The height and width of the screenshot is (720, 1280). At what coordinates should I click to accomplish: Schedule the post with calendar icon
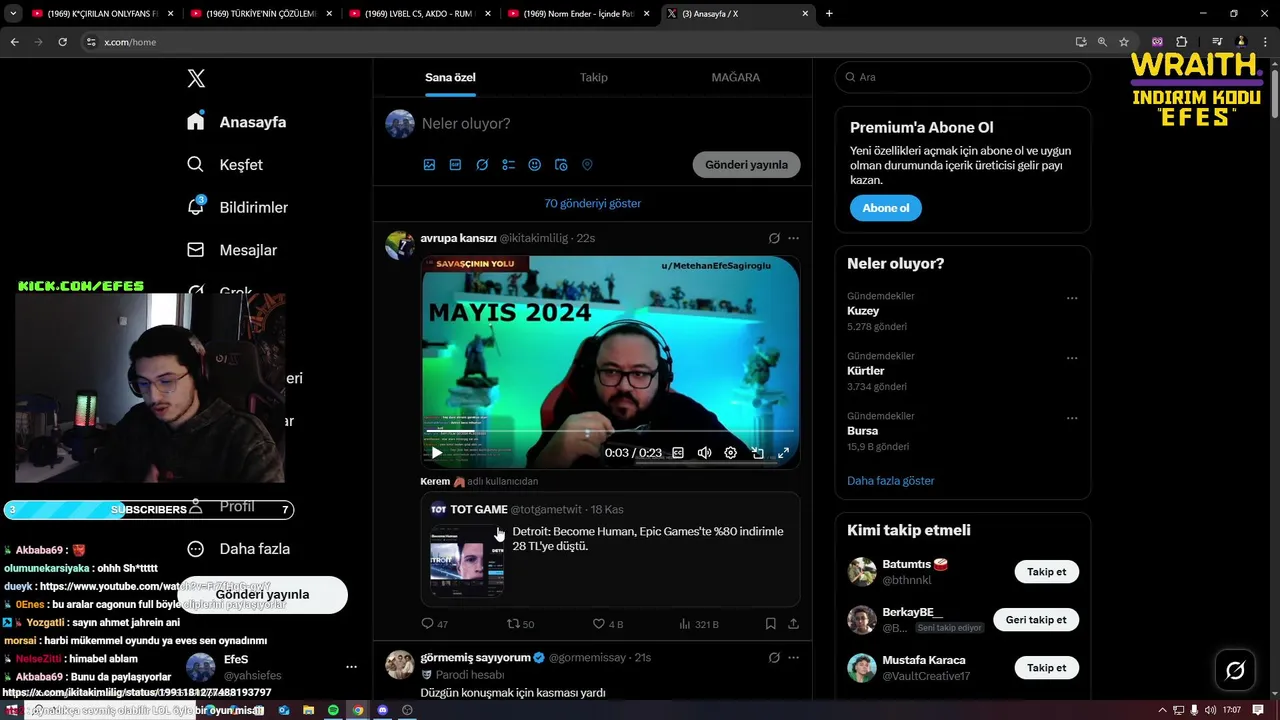pyautogui.click(x=561, y=165)
